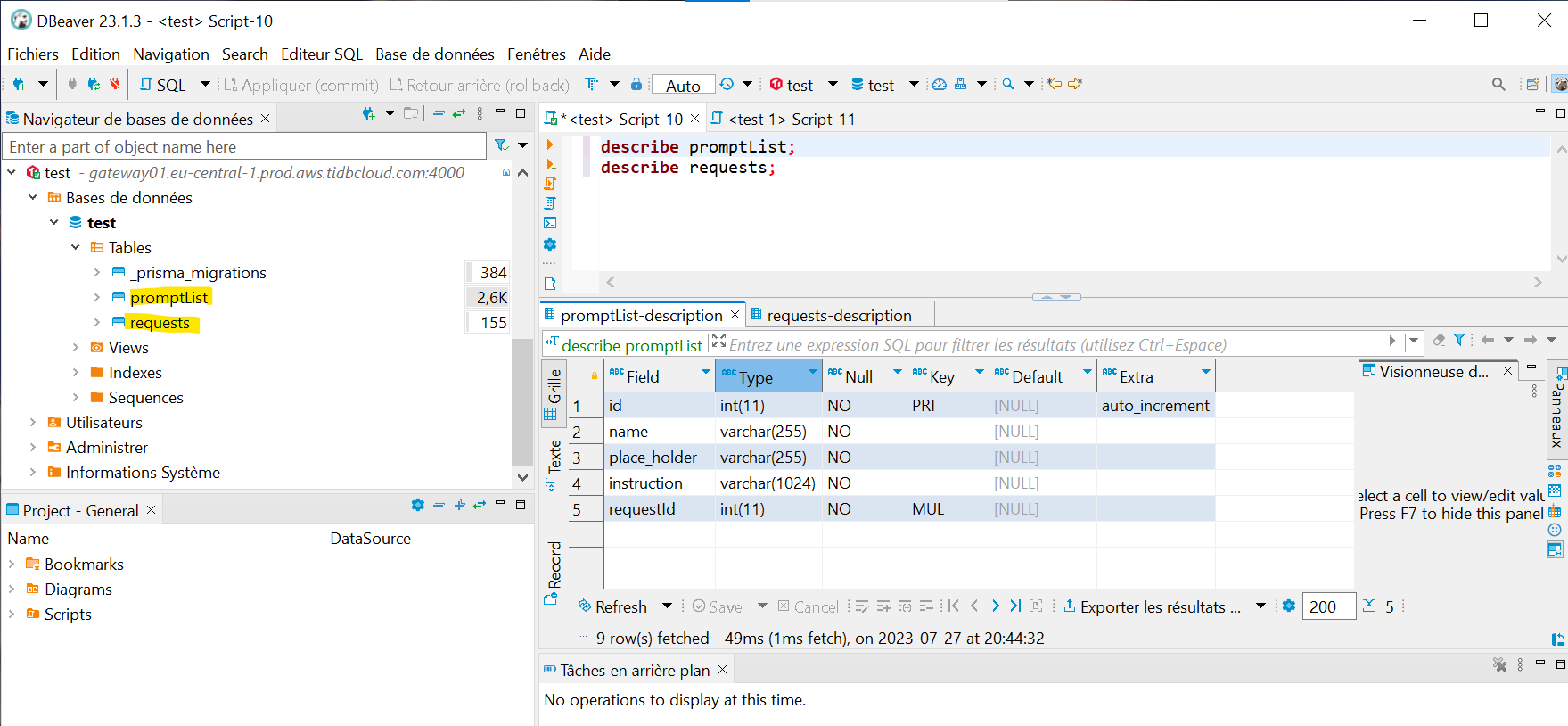Viewport: 1568px width, 726px height.
Task: Click the Refresh button
Action: (x=612, y=606)
